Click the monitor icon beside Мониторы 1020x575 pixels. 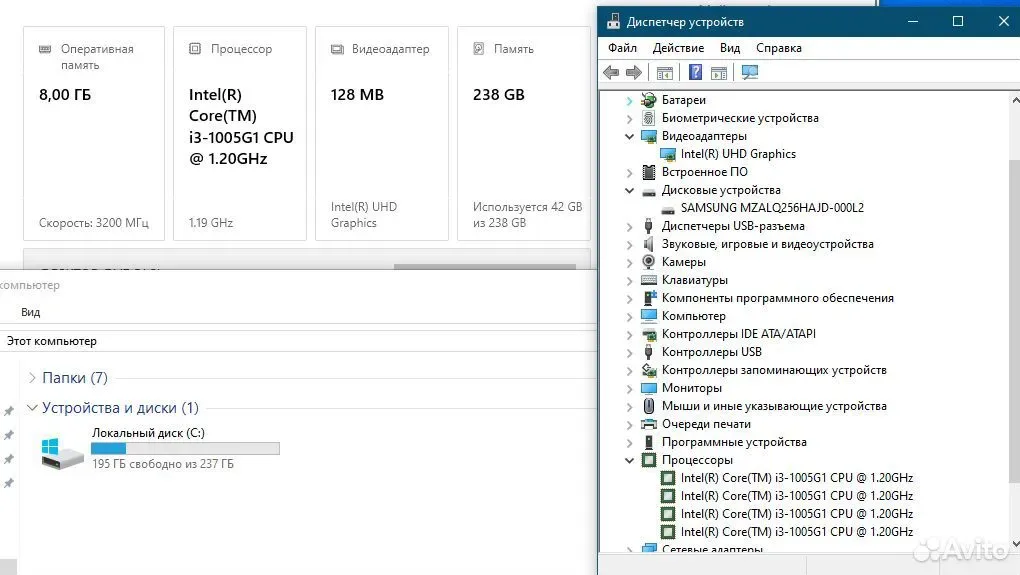coord(649,388)
